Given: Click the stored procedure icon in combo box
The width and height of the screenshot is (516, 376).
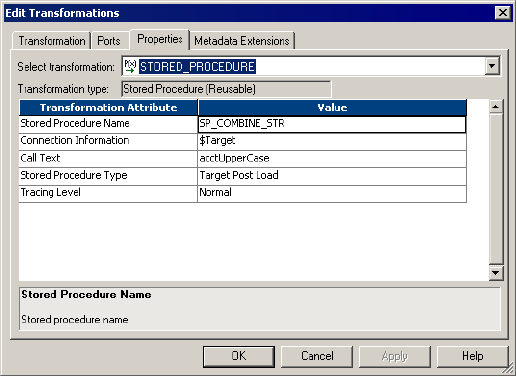Looking at the screenshot, I should [130, 66].
